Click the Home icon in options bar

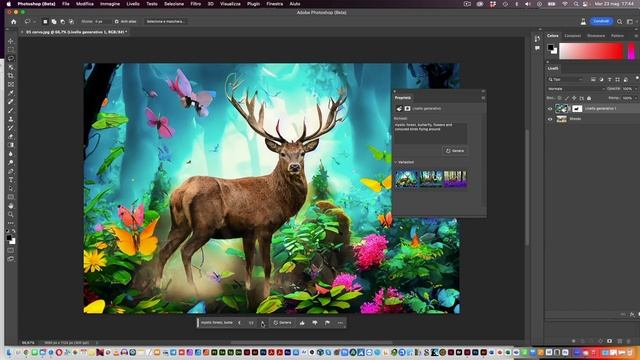13,22
